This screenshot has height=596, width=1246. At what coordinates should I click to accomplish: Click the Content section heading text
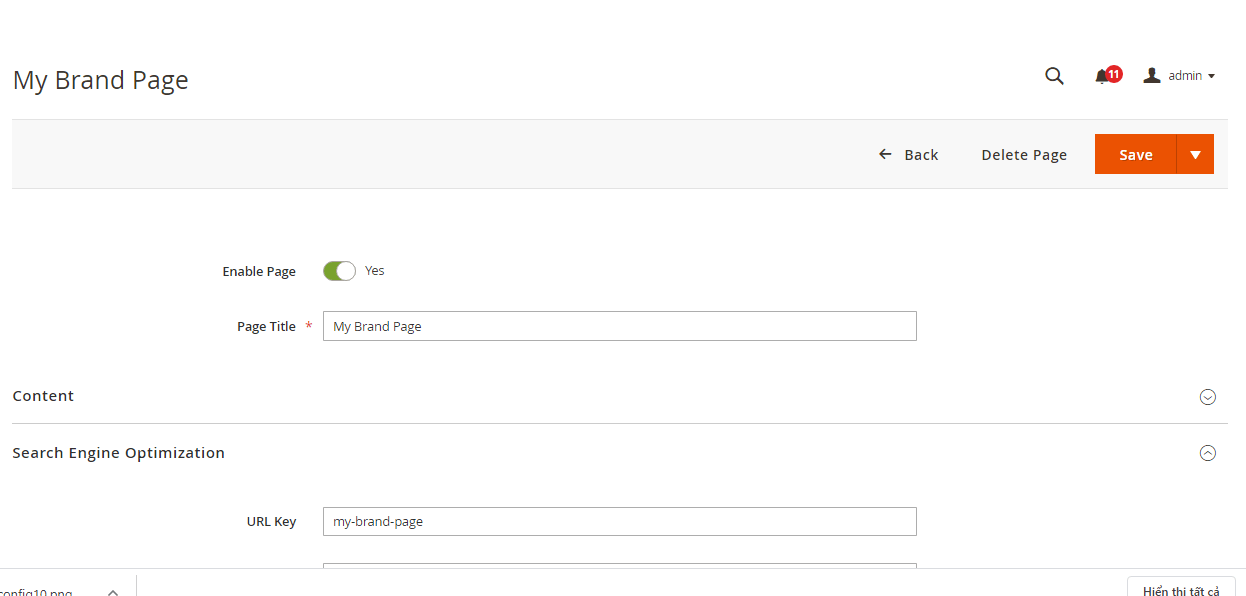[x=43, y=396]
